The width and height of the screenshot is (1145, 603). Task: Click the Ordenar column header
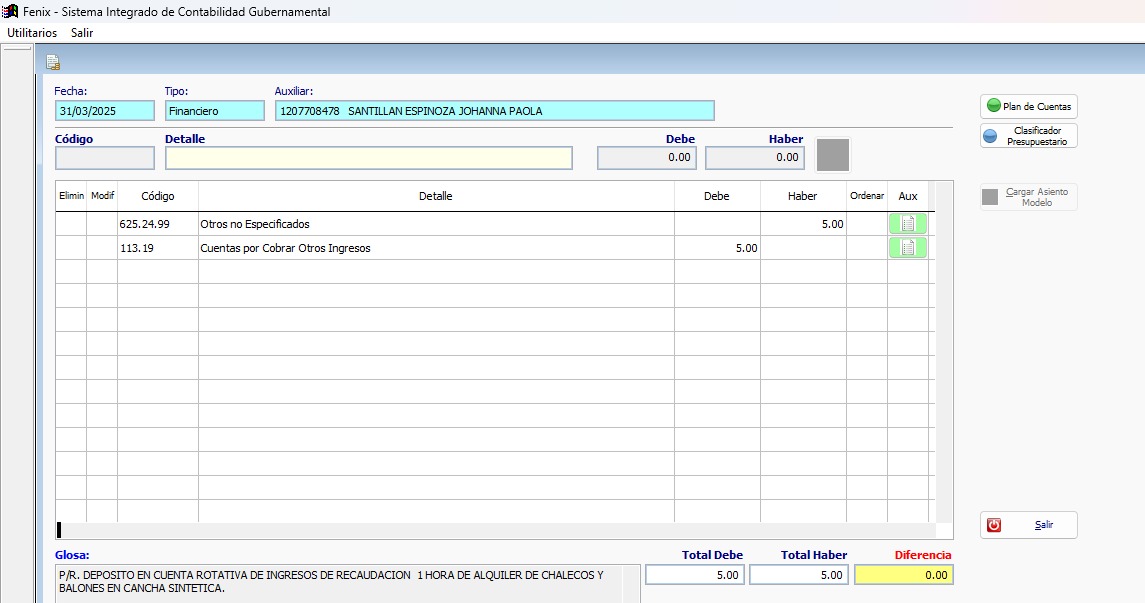click(867, 196)
